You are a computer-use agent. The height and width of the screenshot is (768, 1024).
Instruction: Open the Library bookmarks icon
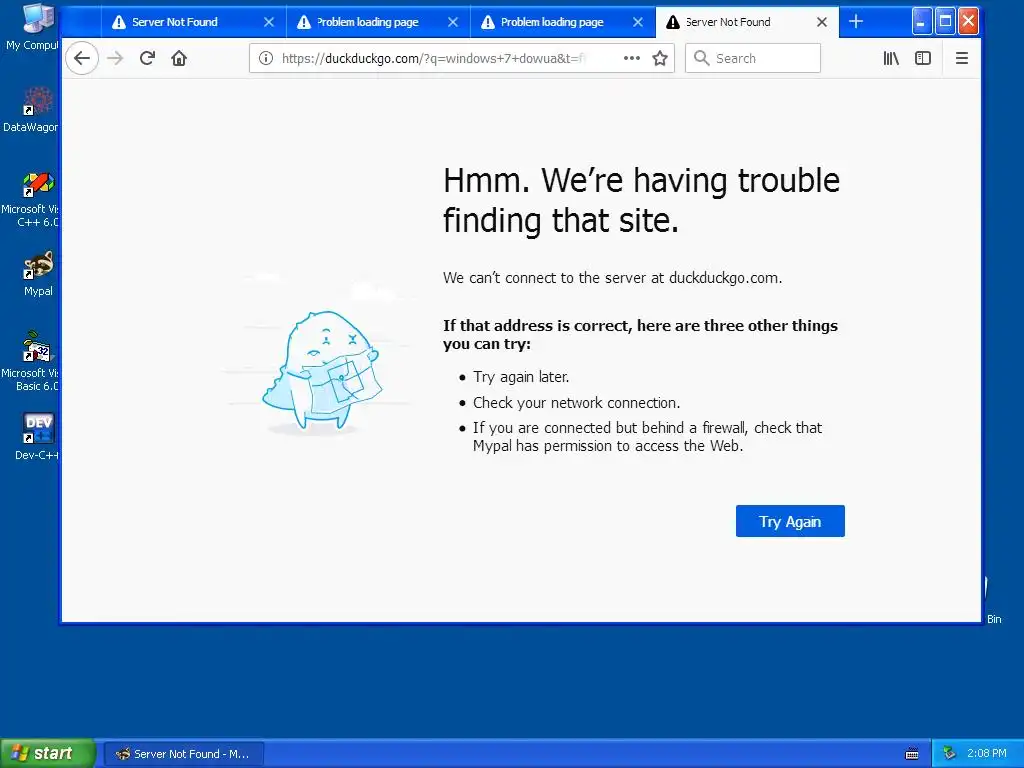[891, 58]
